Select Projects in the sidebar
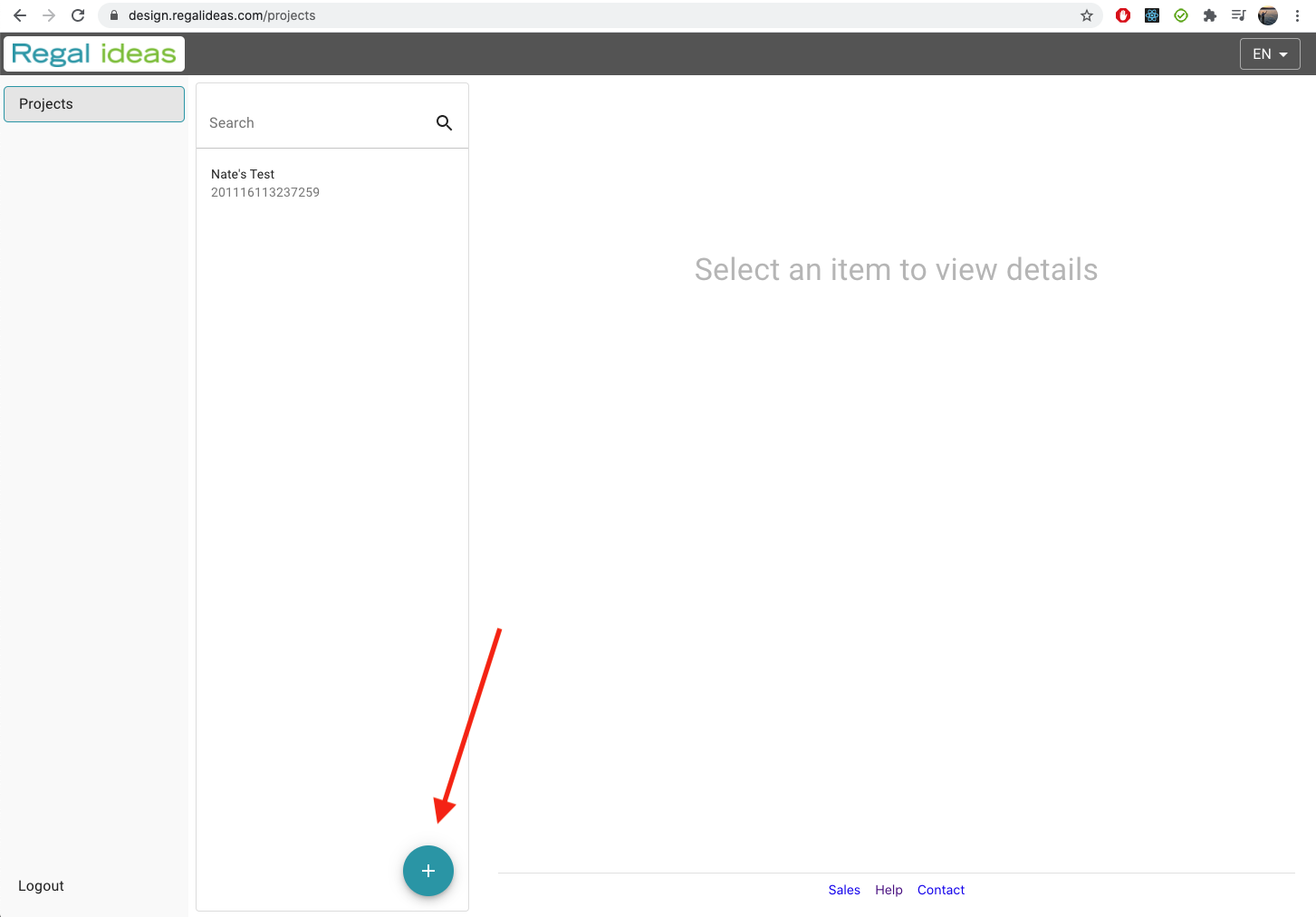 click(x=94, y=104)
